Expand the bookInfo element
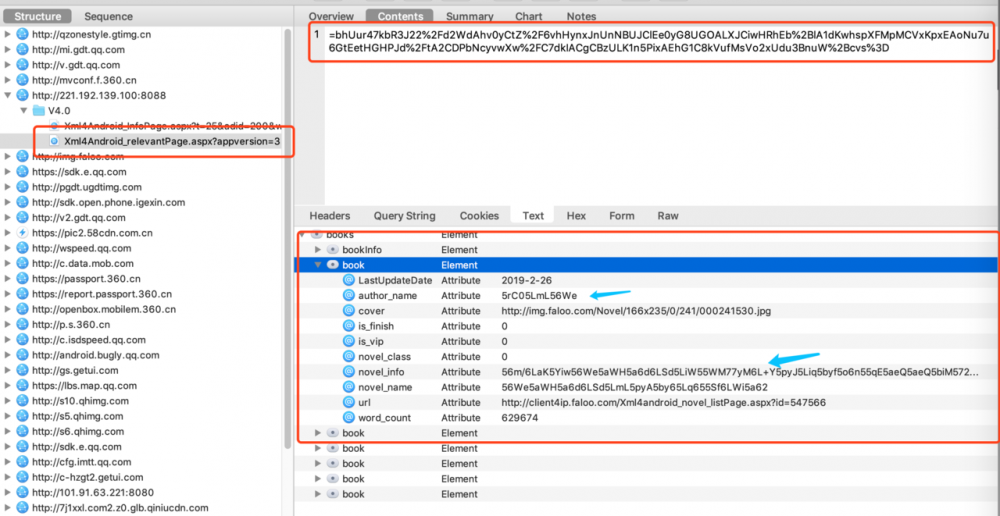Viewport: 1000px width, 516px height. pos(318,249)
